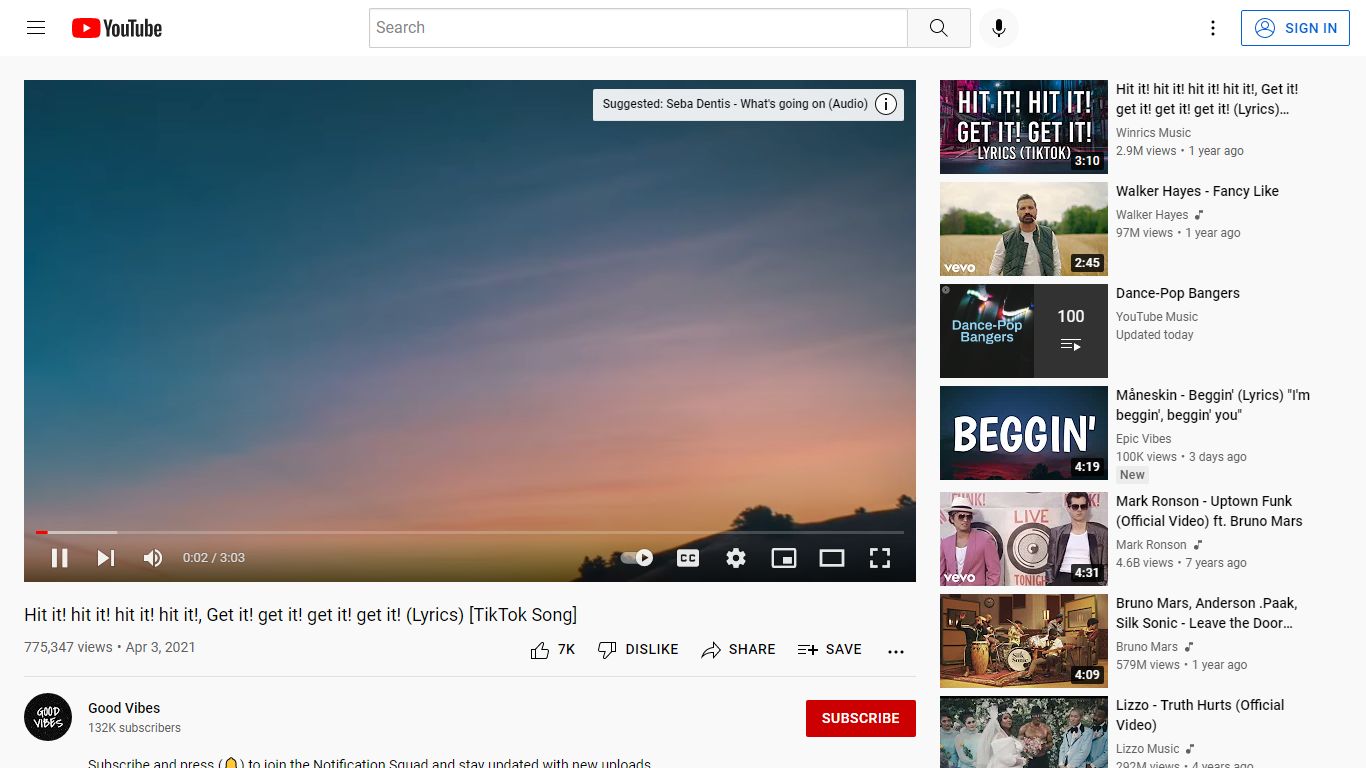Image resolution: width=1366 pixels, height=768 pixels.
Task: Open the Good Vibes channel name link
Action: point(124,708)
